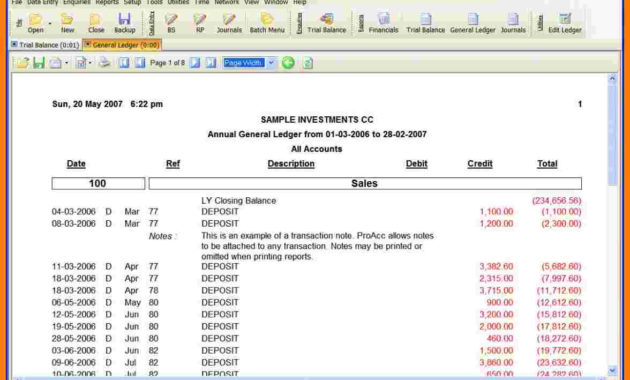Click the 06-05-2006 date entry

[74, 302]
